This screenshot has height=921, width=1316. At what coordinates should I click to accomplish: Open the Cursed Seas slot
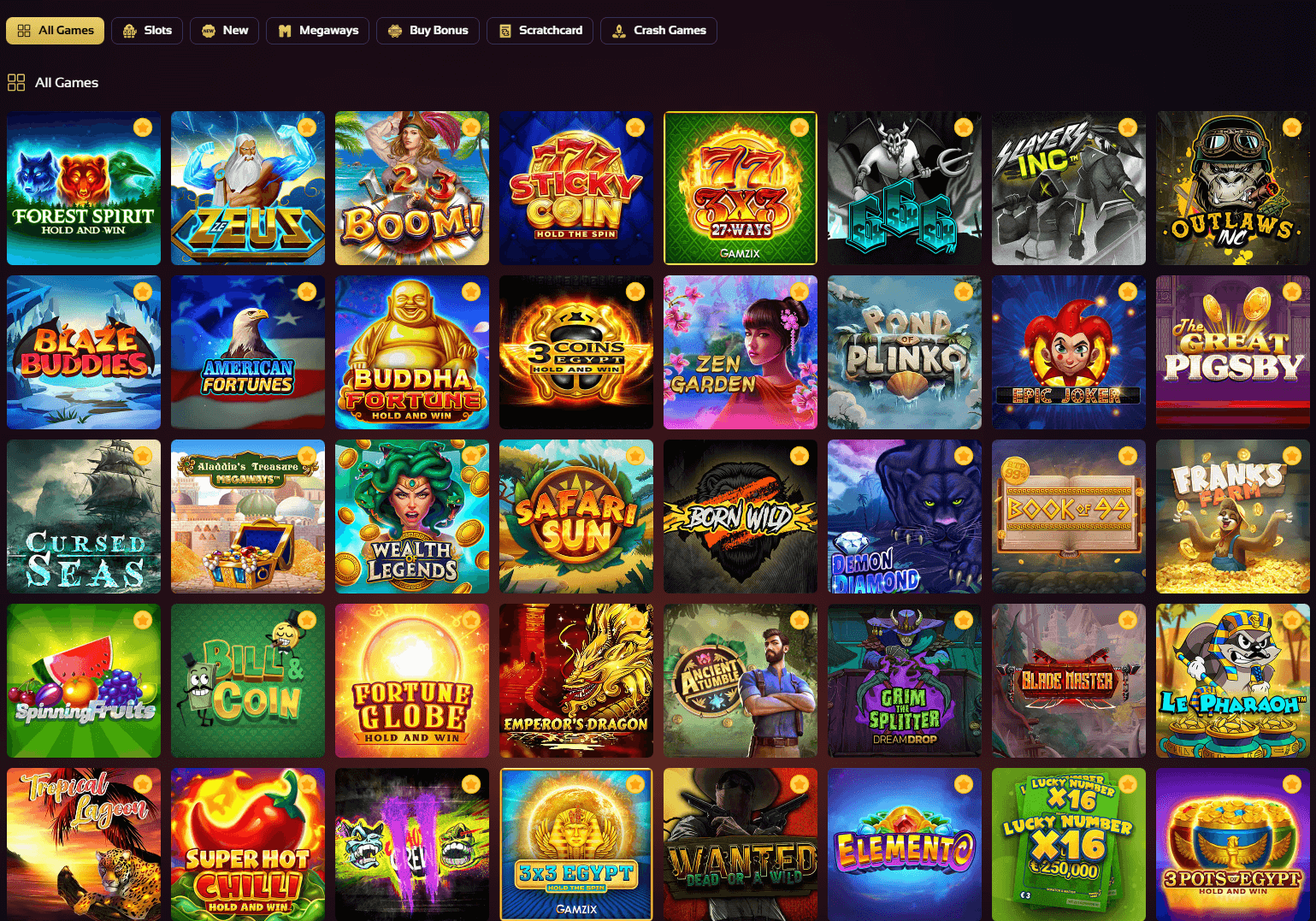coord(84,517)
